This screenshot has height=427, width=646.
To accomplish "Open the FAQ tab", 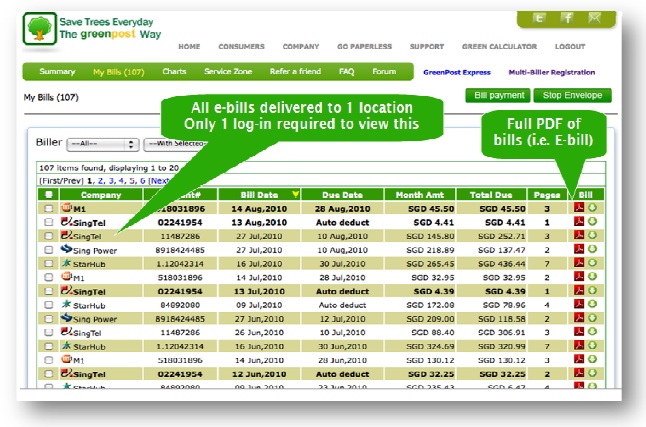I will point(346,71).
